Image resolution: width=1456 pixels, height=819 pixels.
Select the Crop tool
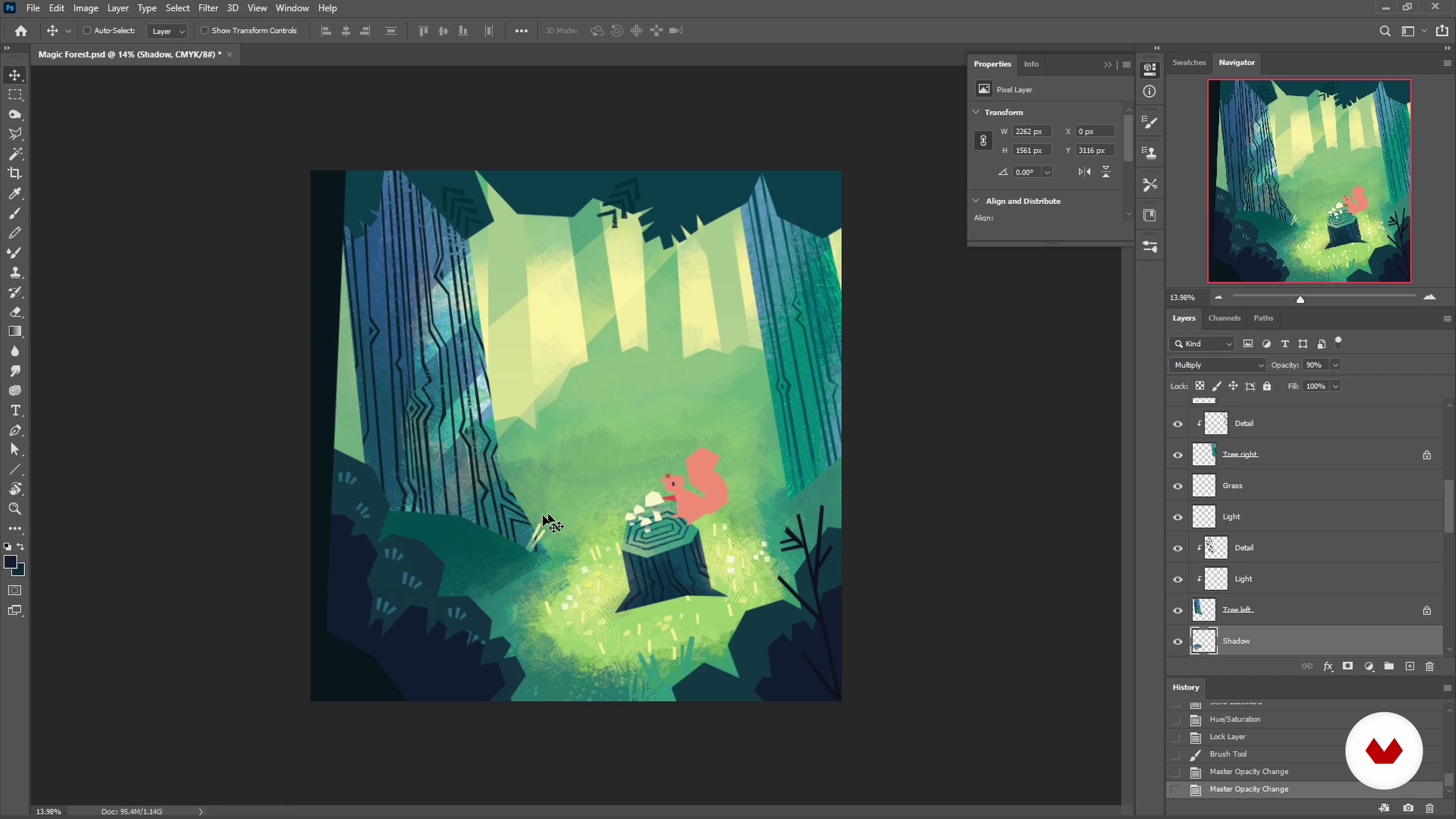coord(15,174)
